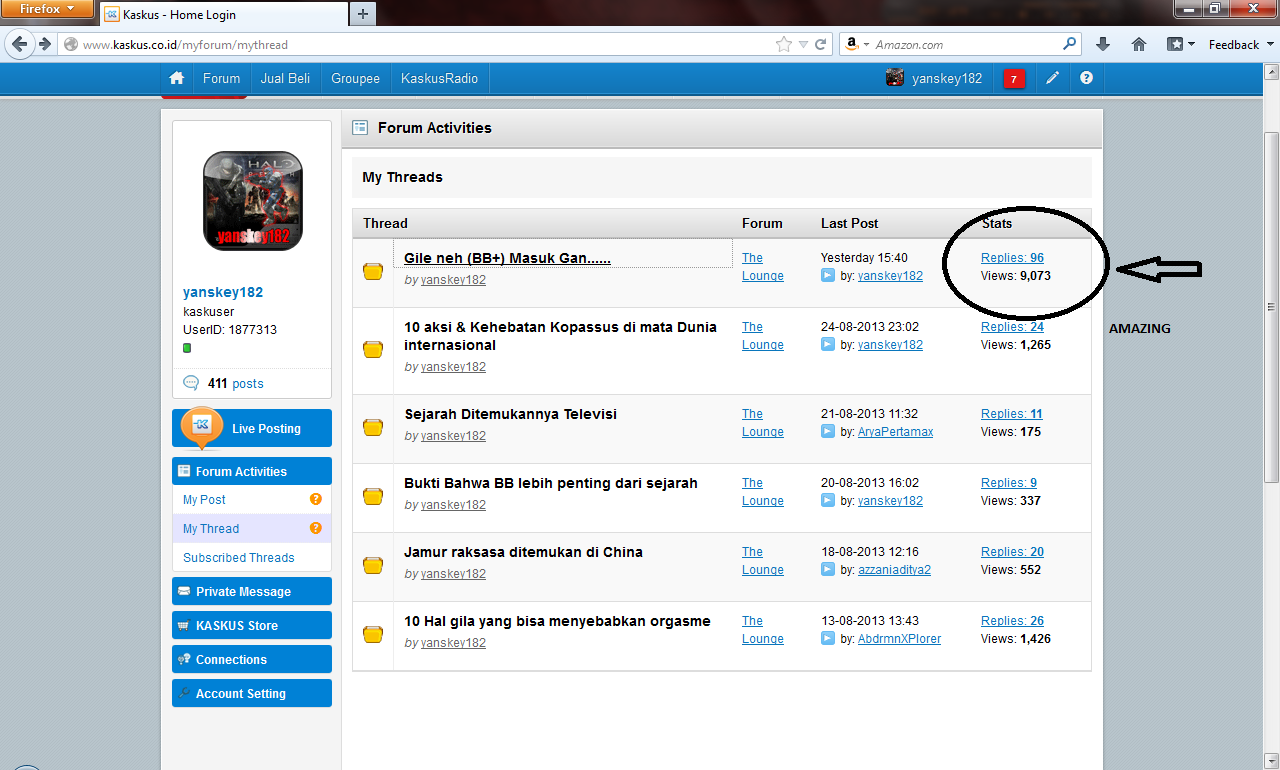
Task: Bookmark this page with the star icon
Action: click(783, 44)
